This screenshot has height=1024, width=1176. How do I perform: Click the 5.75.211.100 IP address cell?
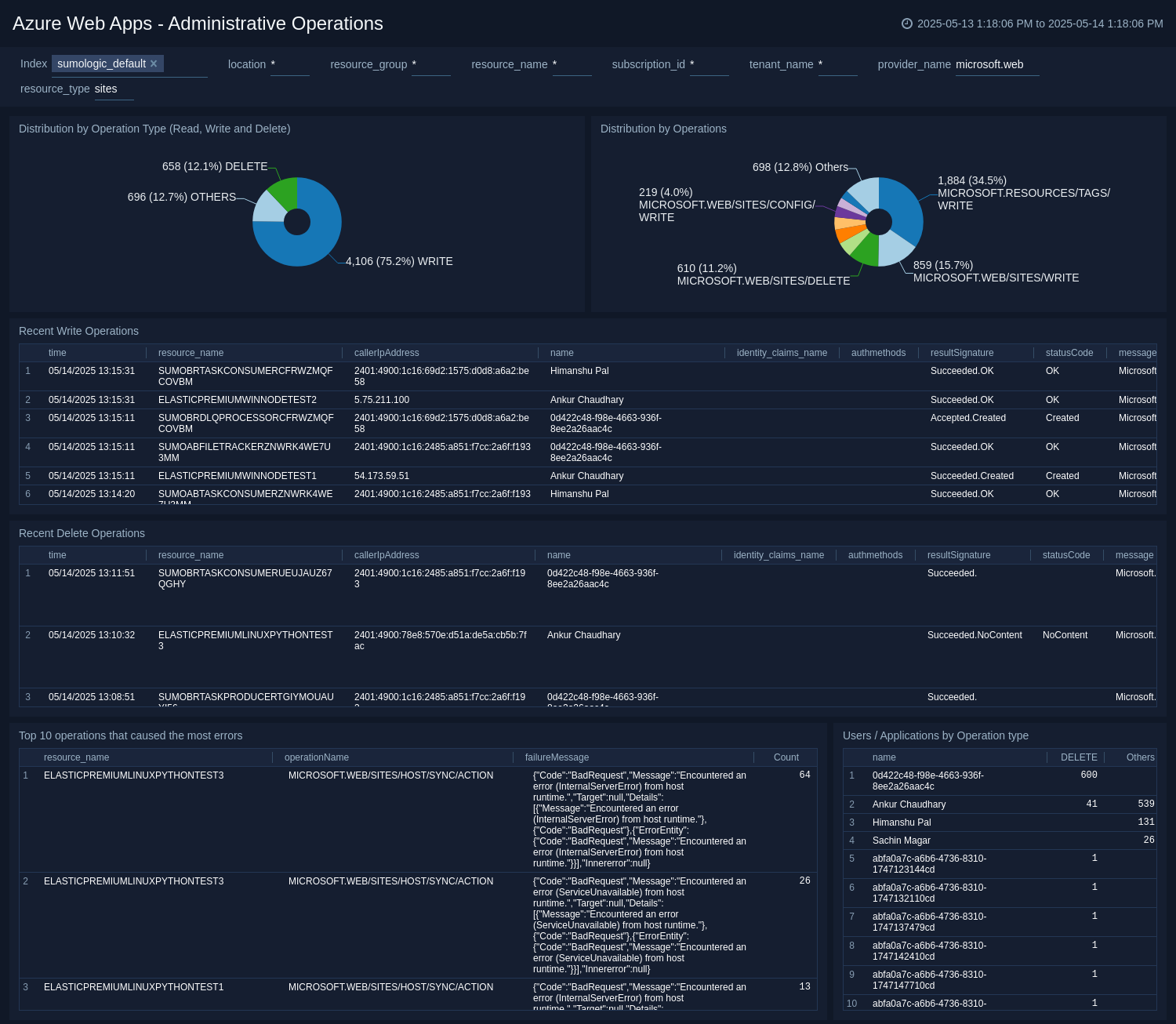pos(382,400)
